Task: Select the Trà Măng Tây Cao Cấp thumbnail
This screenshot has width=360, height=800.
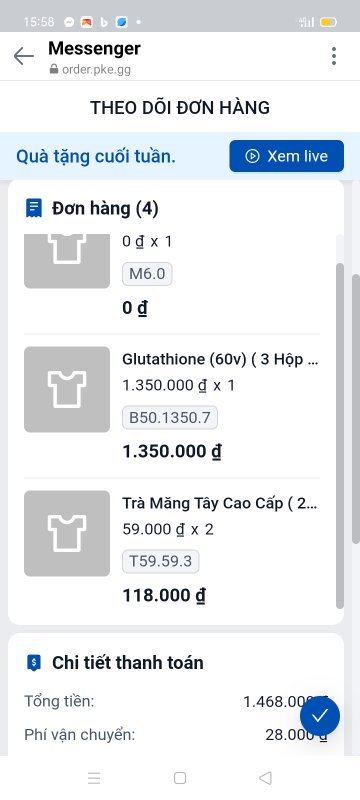Action: pos(67,534)
